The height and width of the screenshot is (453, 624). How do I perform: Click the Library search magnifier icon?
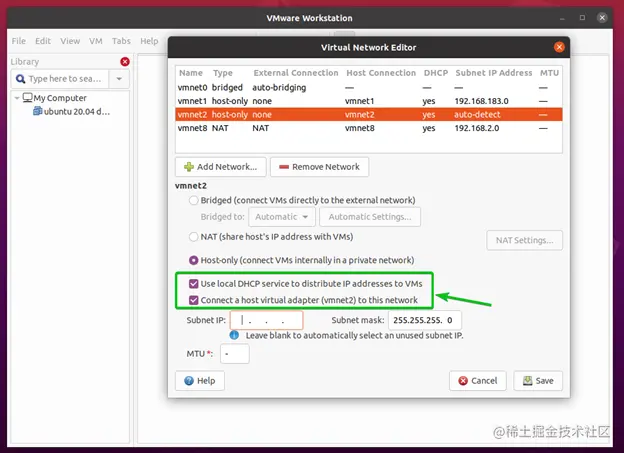20,79
